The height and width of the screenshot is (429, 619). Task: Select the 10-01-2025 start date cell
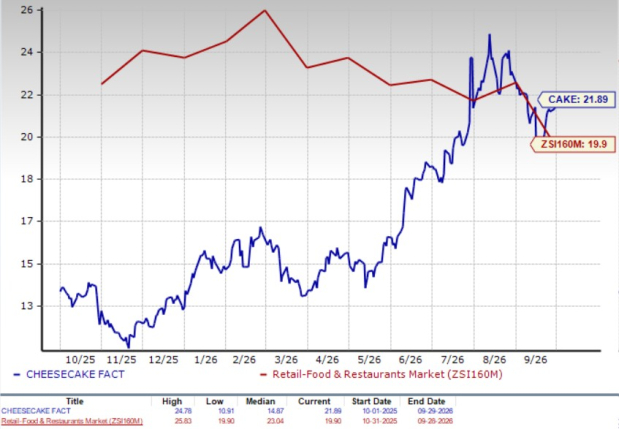[x=380, y=411]
